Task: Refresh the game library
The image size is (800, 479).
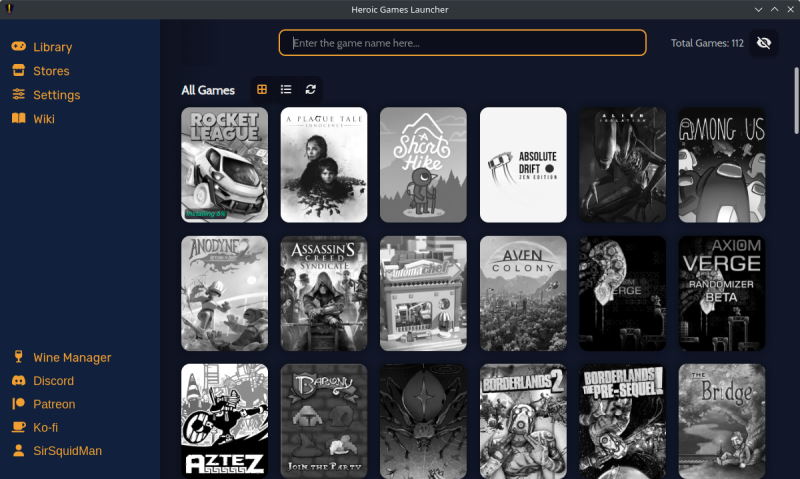Action: click(310, 89)
